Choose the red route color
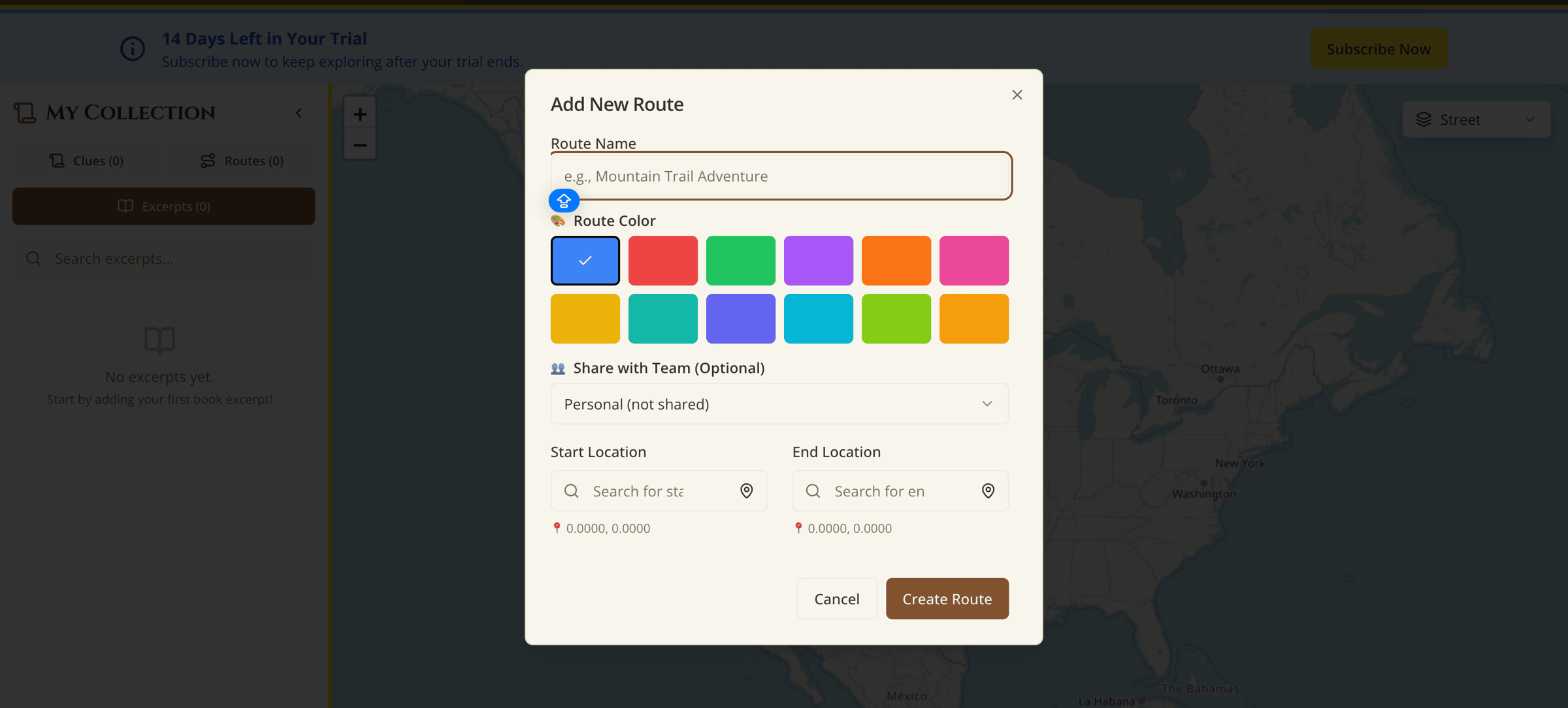Viewport: 1568px width, 708px height. pyautogui.click(x=662, y=261)
